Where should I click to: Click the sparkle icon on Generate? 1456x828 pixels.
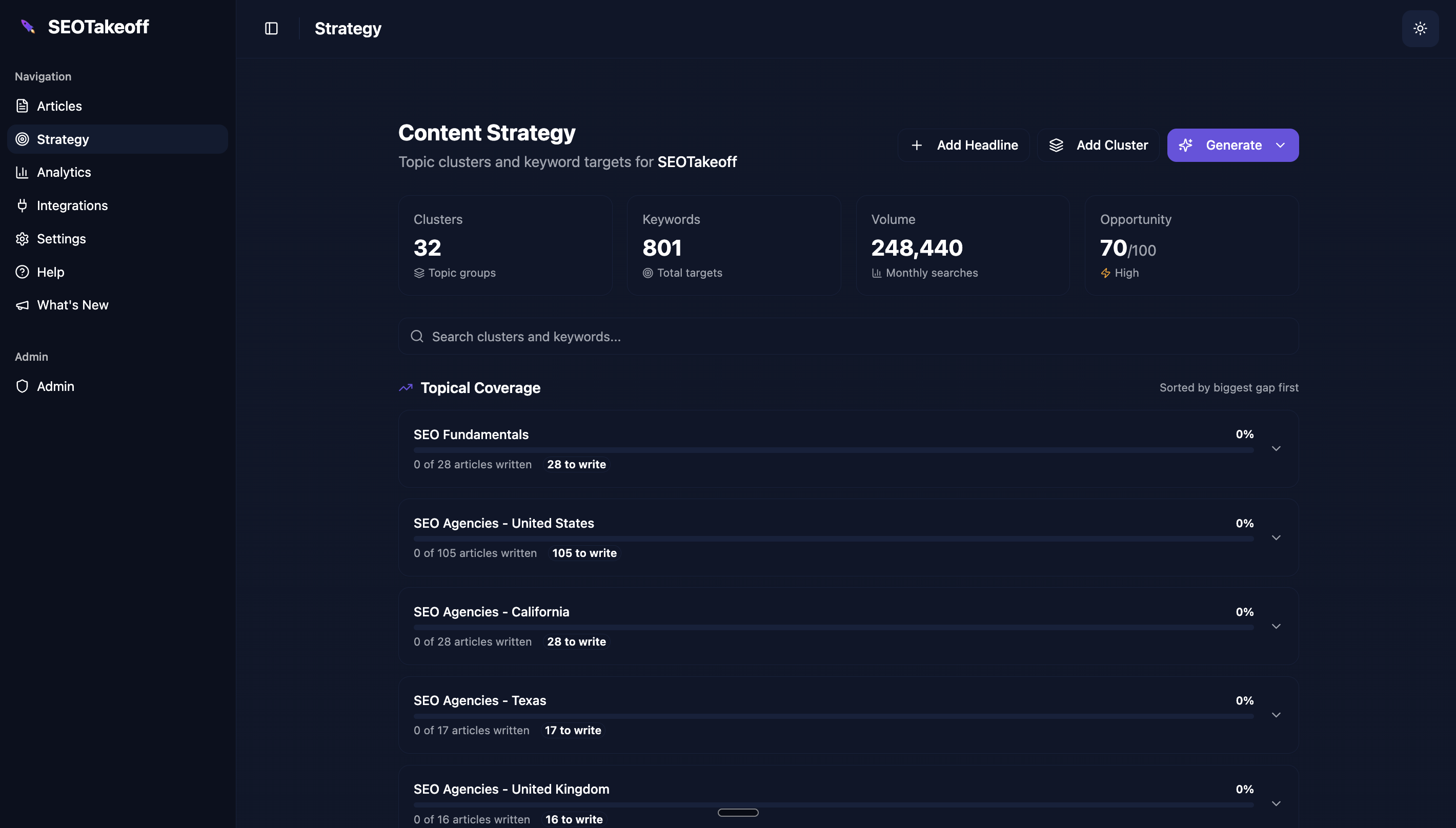click(1185, 145)
